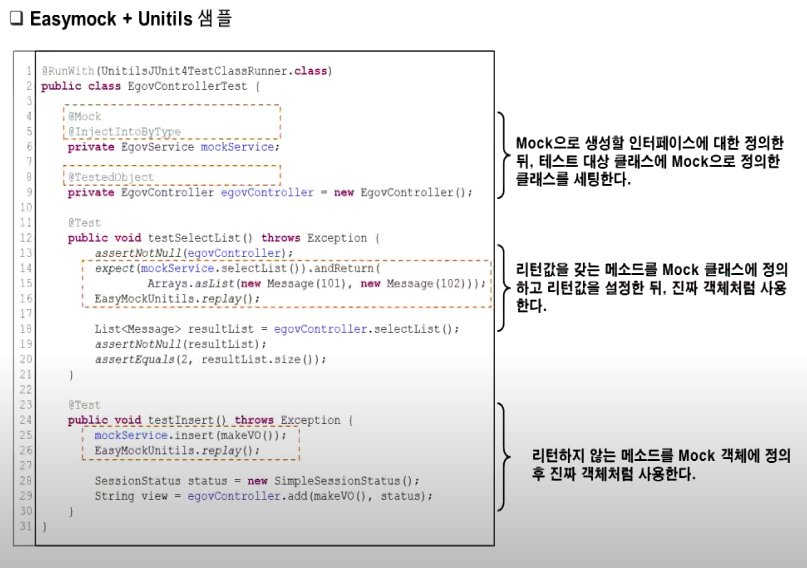Image resolution: width=807 pixels, height=568 pixels.
Task: Click line number 12 in the gutter
Action: click(26, 238)
